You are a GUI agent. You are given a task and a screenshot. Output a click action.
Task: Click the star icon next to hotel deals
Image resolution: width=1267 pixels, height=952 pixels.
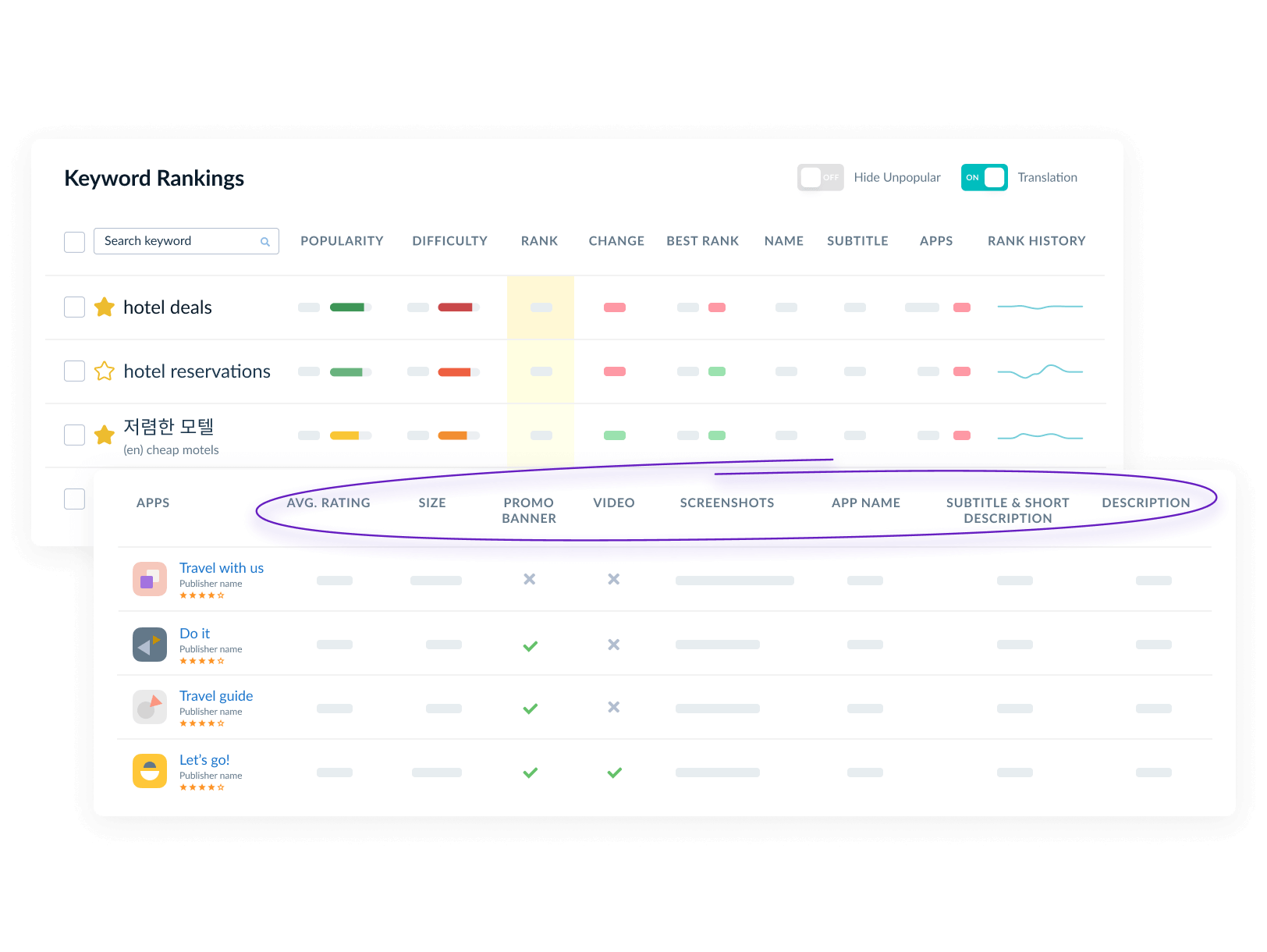(105, 307)
